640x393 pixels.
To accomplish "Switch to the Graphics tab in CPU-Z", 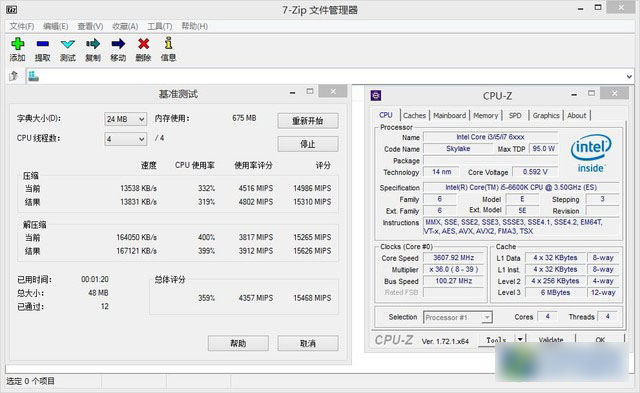I will coord(546,115).
